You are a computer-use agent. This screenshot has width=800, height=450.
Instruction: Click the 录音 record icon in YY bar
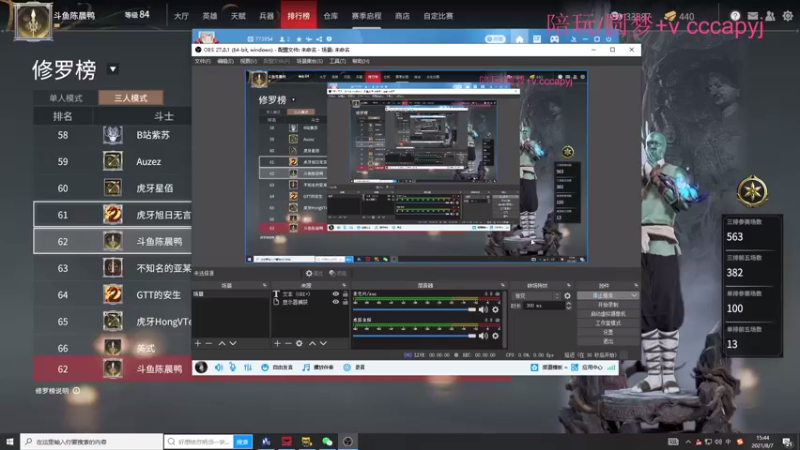coord(347,367)
